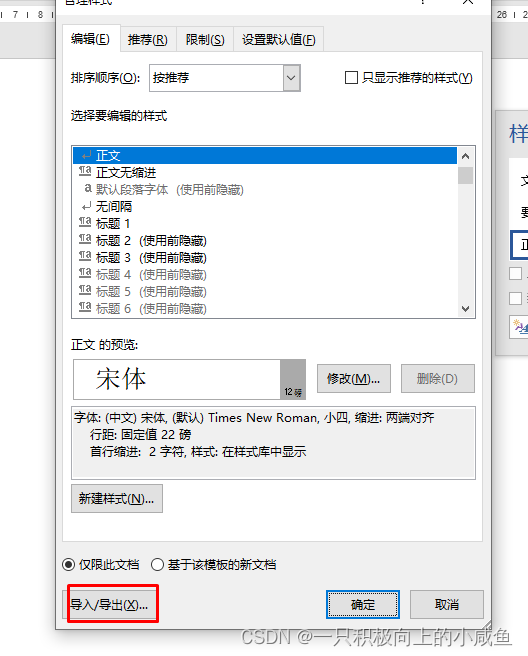Click the paragraph icon beside 标题 1
The image size is (528, 656).
(85, 222)
